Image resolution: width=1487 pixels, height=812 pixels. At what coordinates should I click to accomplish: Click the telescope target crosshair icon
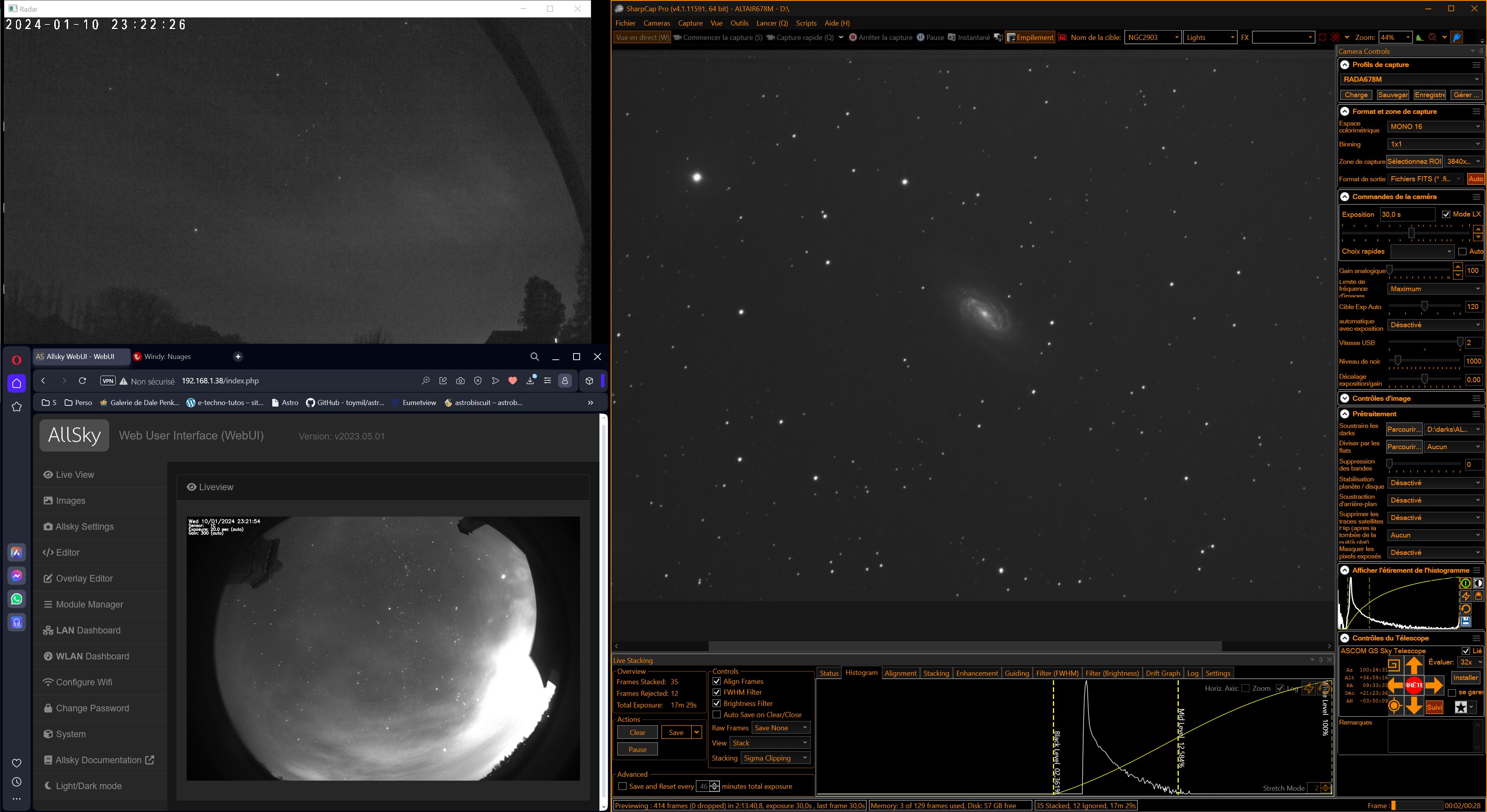(1394, 706)
